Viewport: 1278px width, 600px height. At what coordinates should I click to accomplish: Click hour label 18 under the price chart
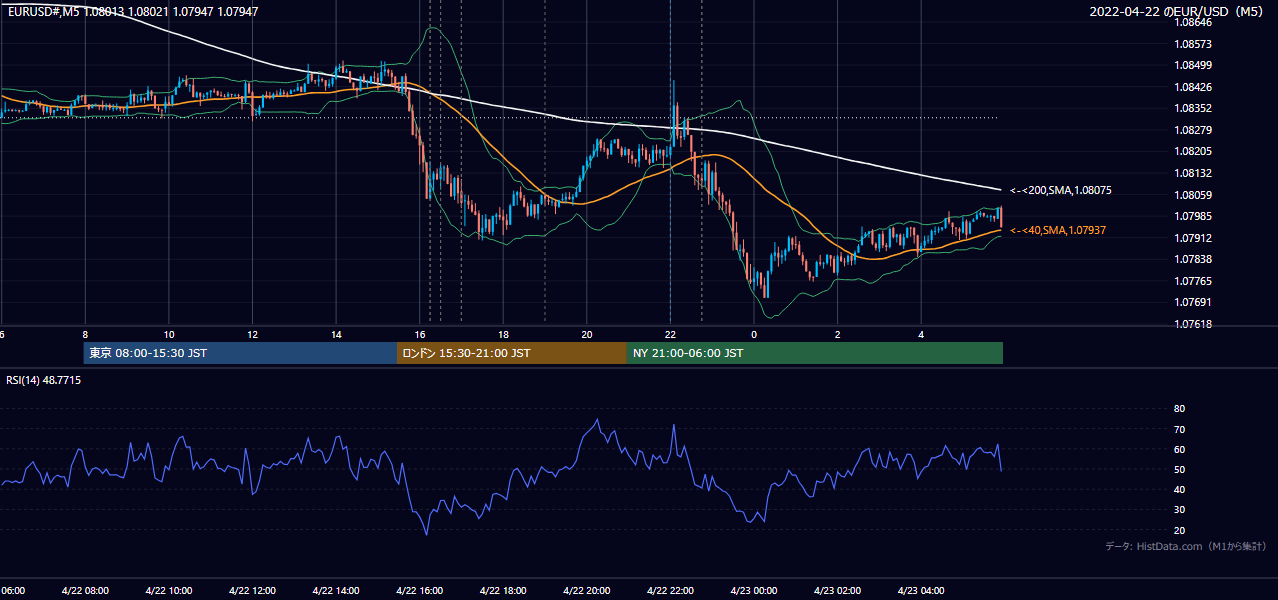point(503,335)
